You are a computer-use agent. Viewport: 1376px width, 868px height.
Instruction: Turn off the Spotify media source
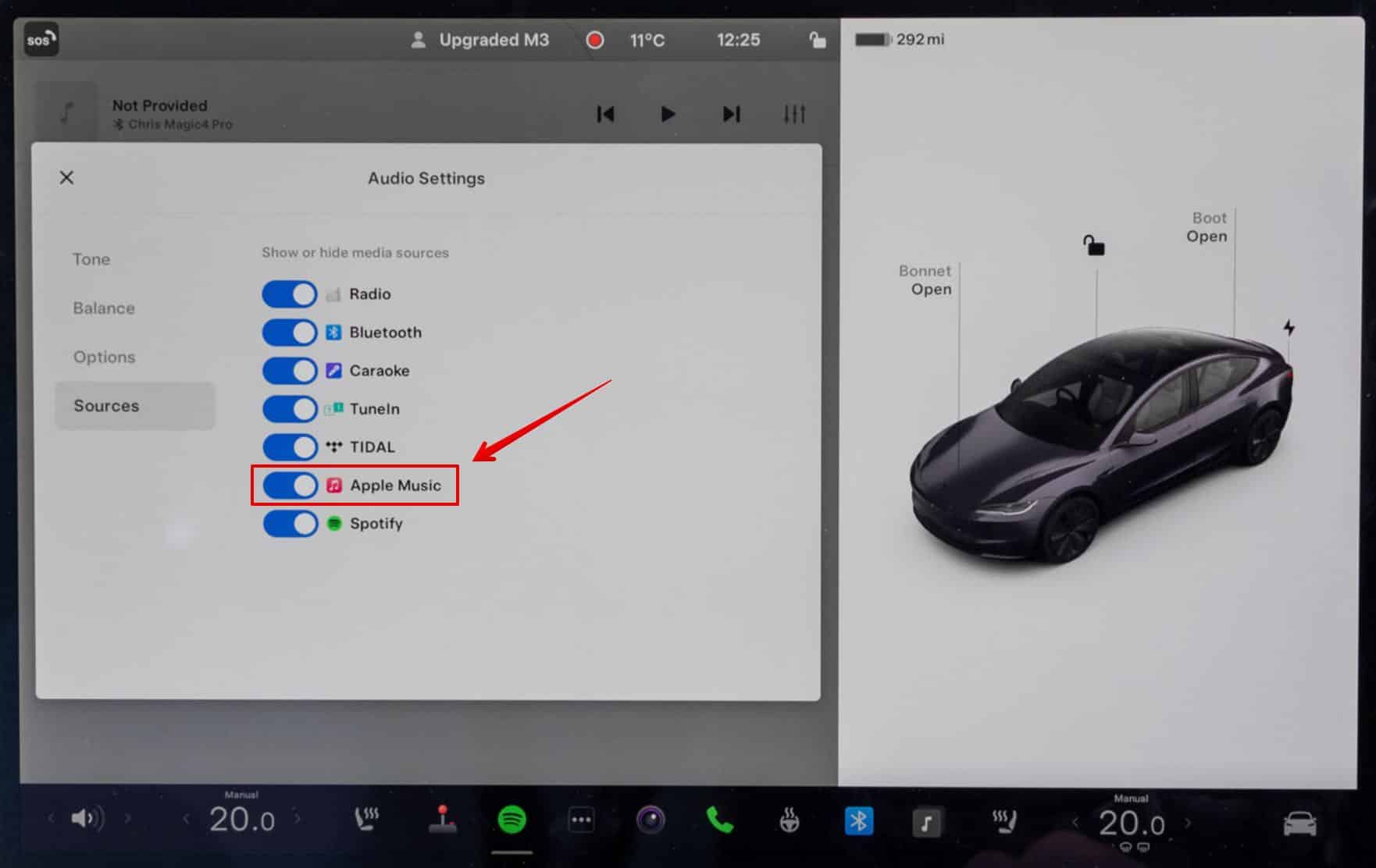290,524
